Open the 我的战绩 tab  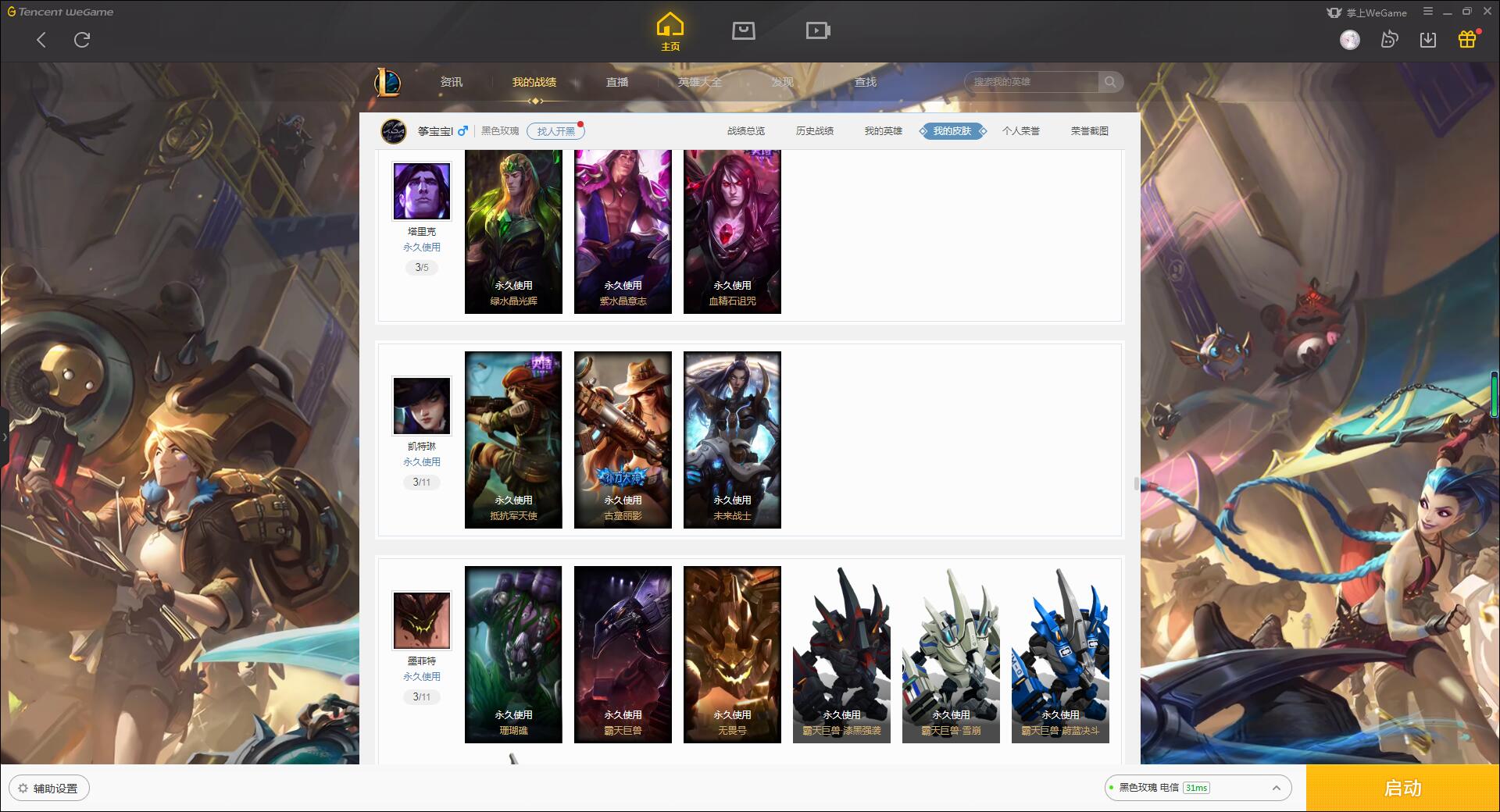click(x=534, y=82)
